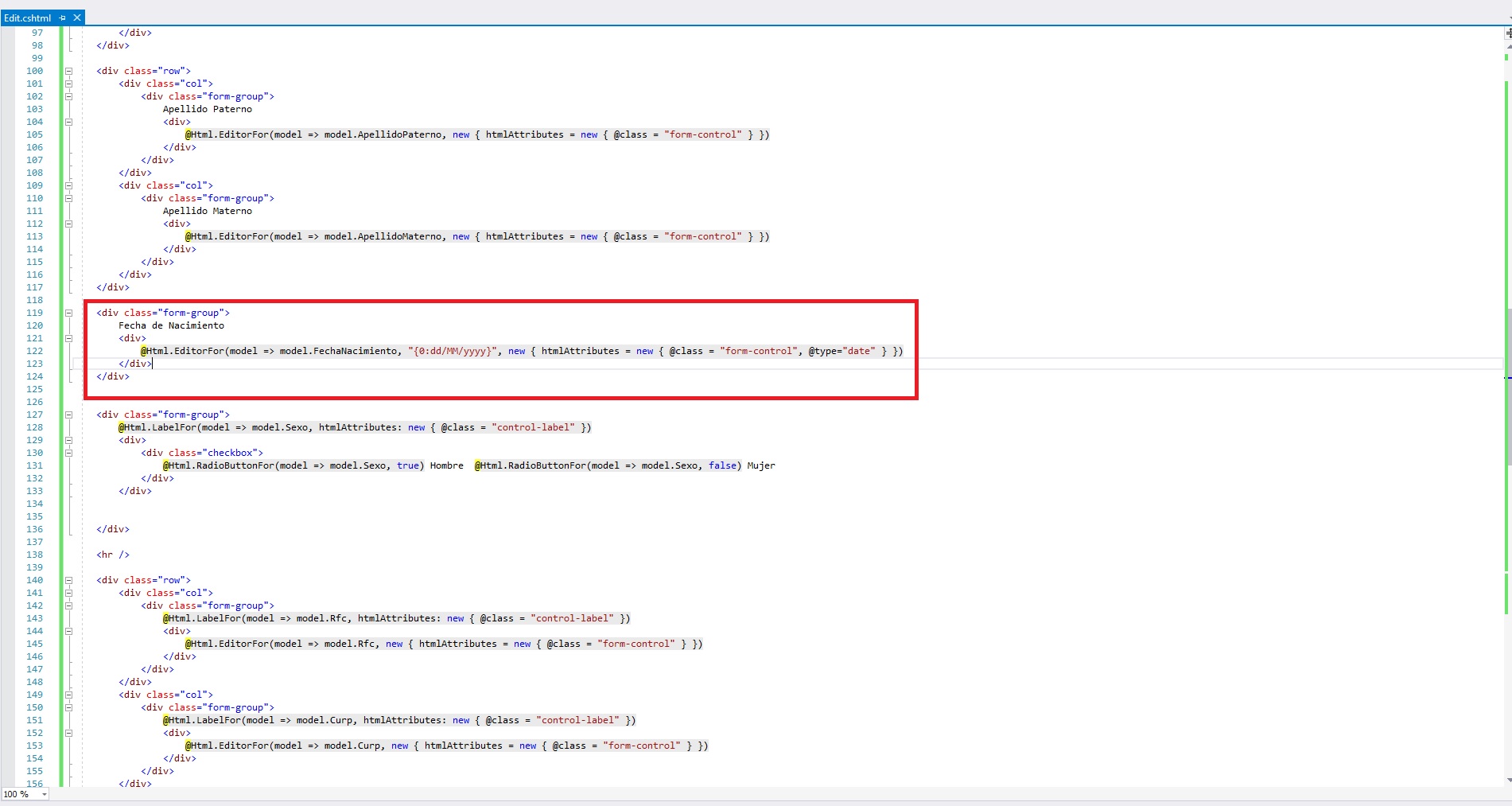
Task: Close the Edit.cshtml tab
Action: pyautogui.click(x=77, y=18)
